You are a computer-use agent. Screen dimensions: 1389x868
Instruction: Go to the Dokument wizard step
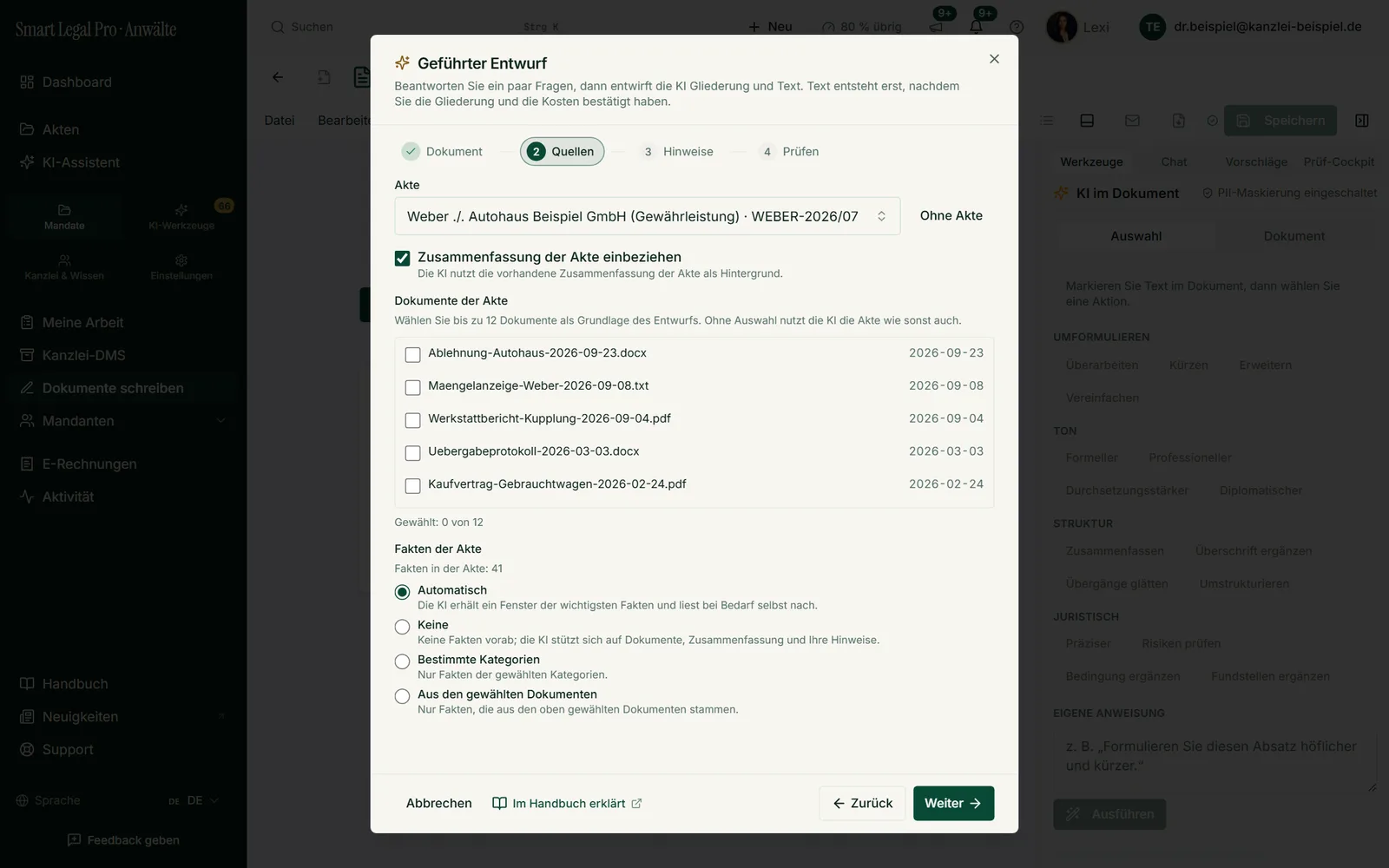[442, 151]
